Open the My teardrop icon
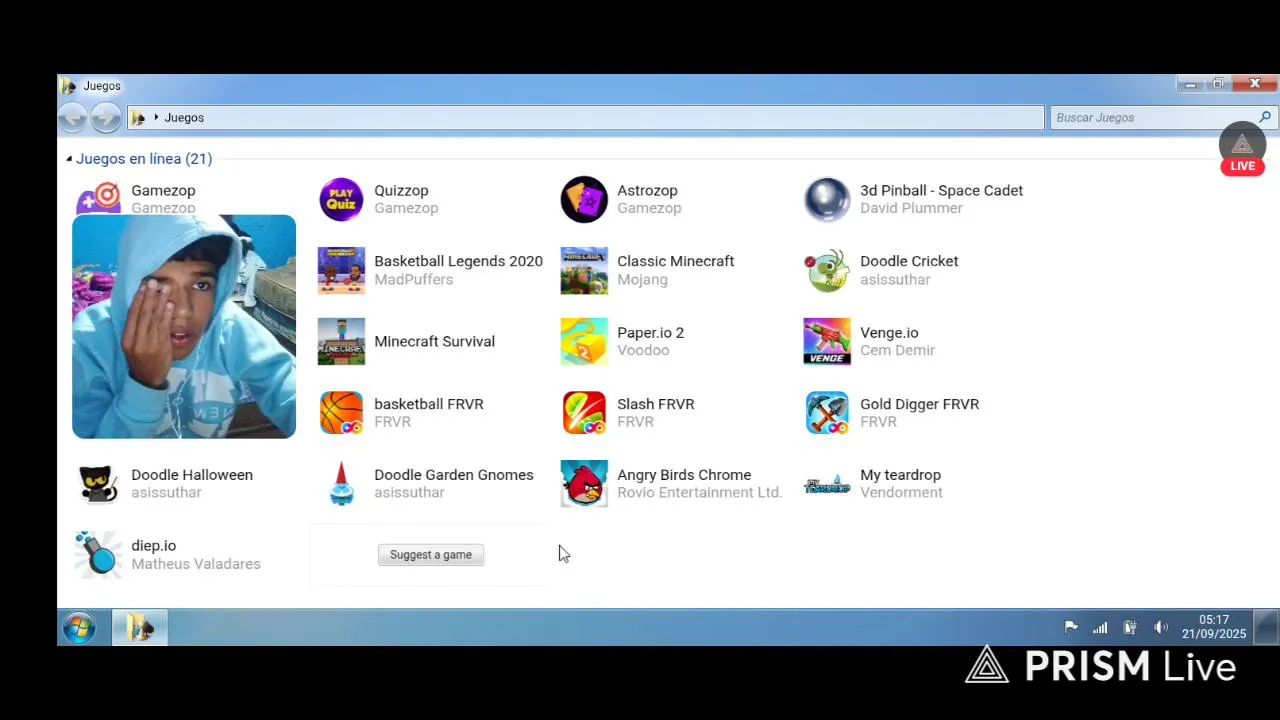The image size is (1280, 720). 827,484
